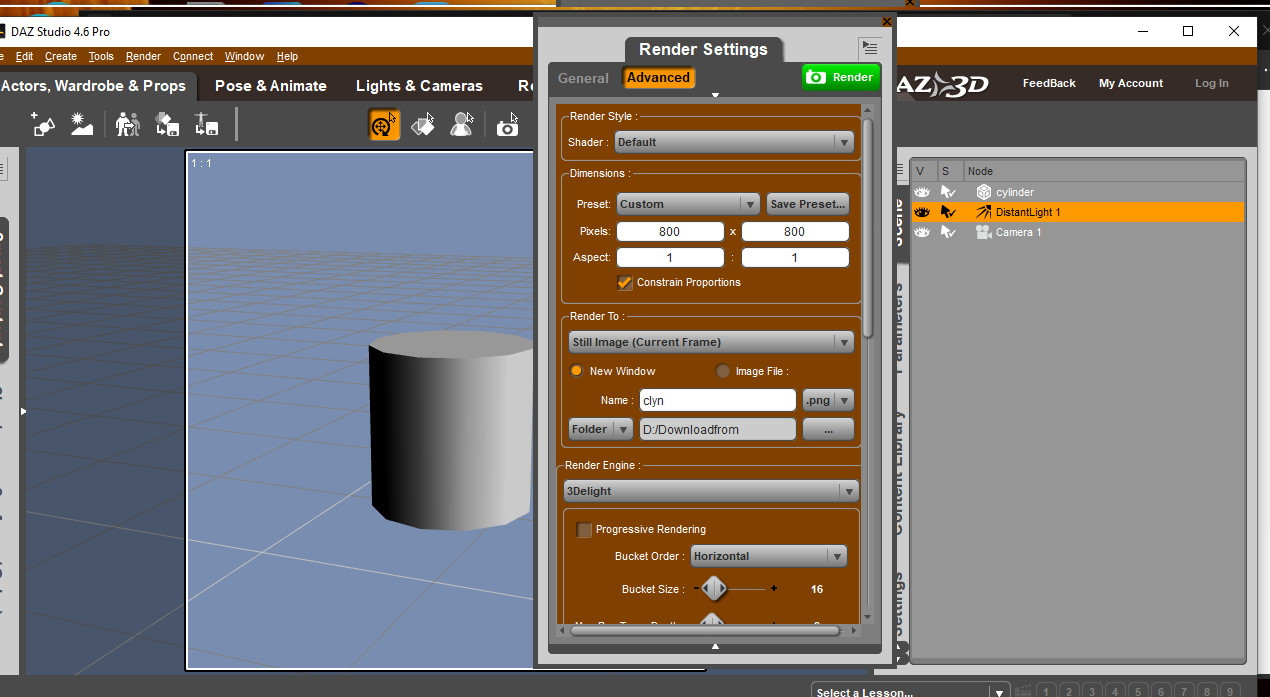Screen dimensions: 1270x697
Task: Select the figure region selection tool
Action: click(x=461, y=125)
